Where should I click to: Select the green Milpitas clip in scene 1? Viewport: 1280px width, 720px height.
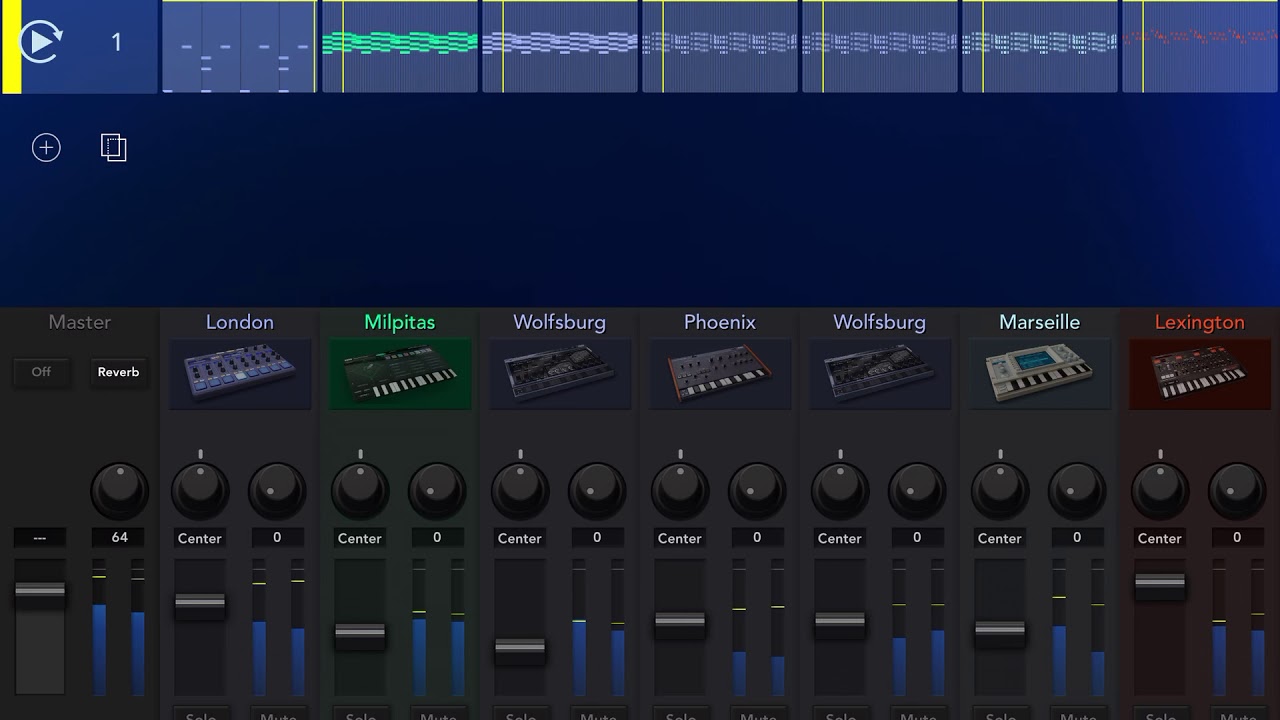click(400, 47)
